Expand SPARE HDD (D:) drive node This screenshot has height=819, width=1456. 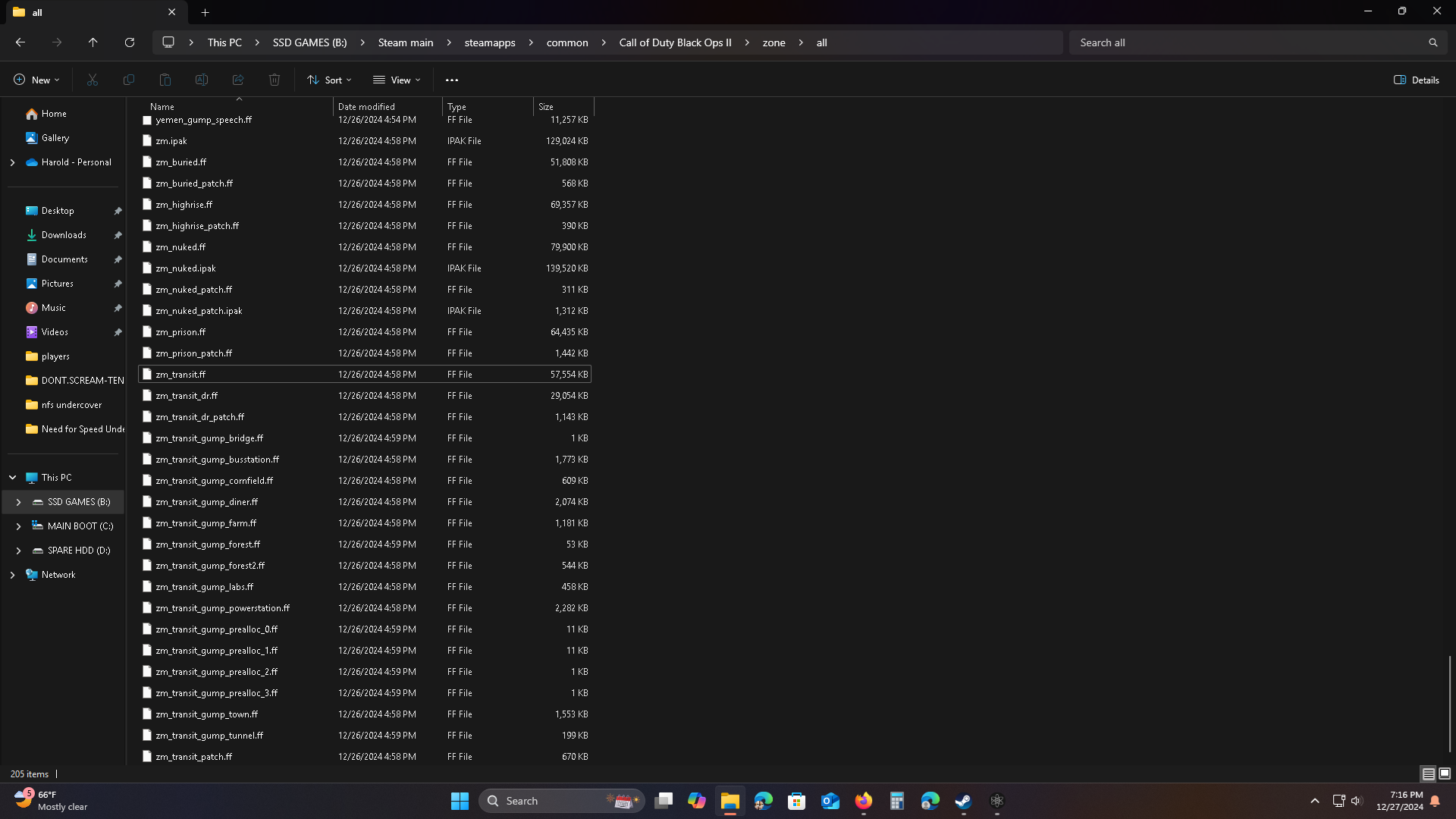click(18, 551)
